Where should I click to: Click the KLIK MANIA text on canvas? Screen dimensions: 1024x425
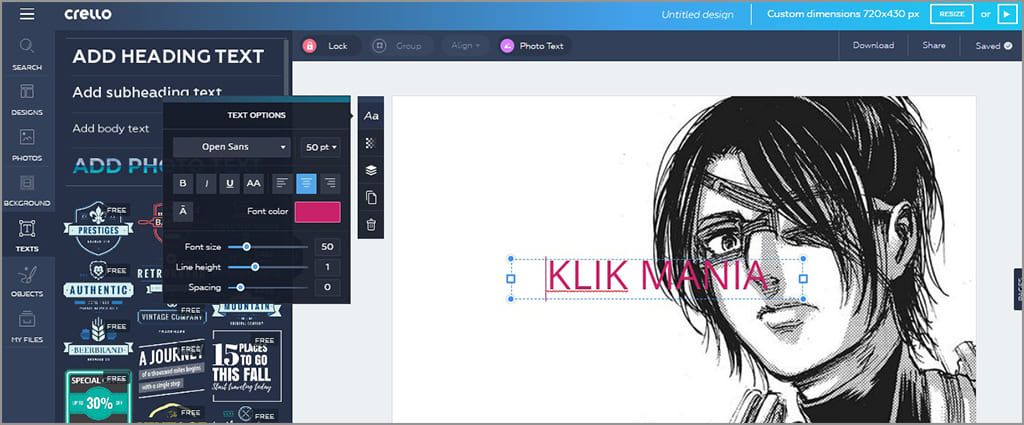pos(656,275)
